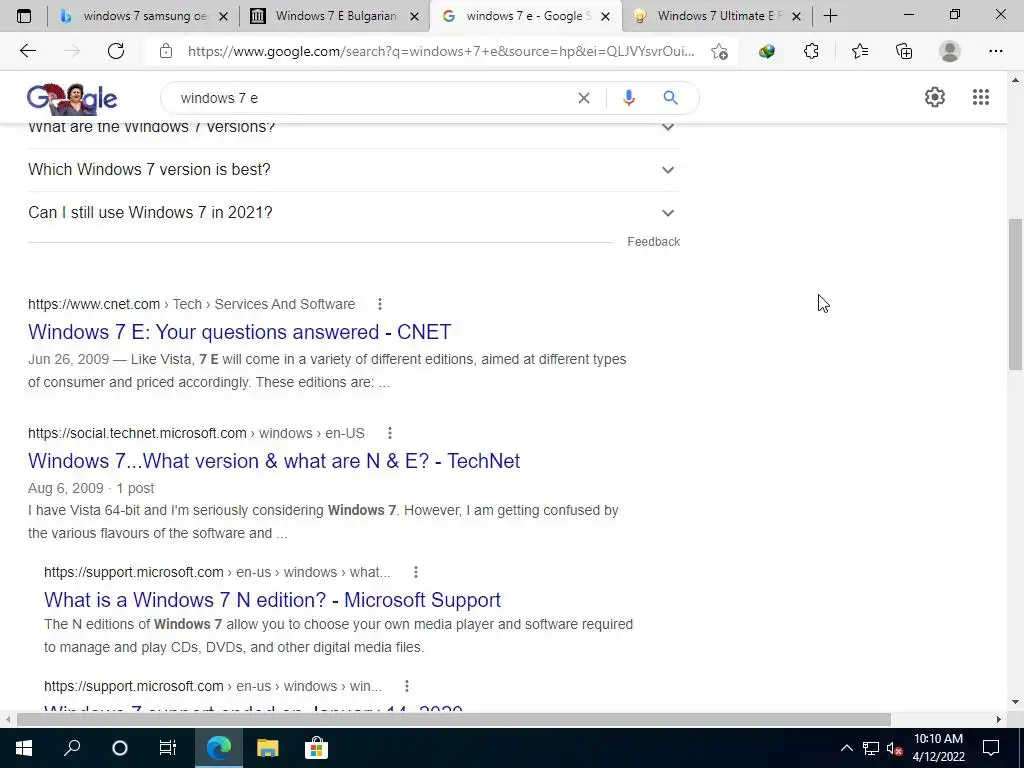The height and width of the screenshot is (768, 1024).
Task: Open File Explorer from taskbar
Action: [x=267, y=748]
